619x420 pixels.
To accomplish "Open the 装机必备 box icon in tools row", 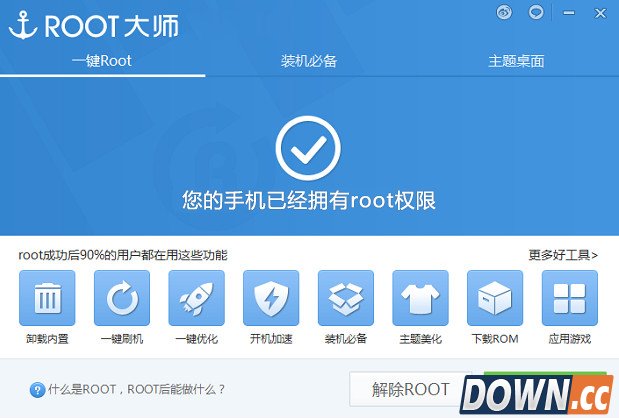I will click(346, 298).
